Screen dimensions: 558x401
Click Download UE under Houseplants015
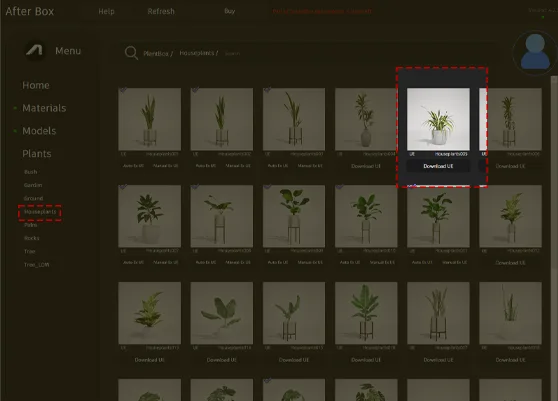tap(294, 360)
